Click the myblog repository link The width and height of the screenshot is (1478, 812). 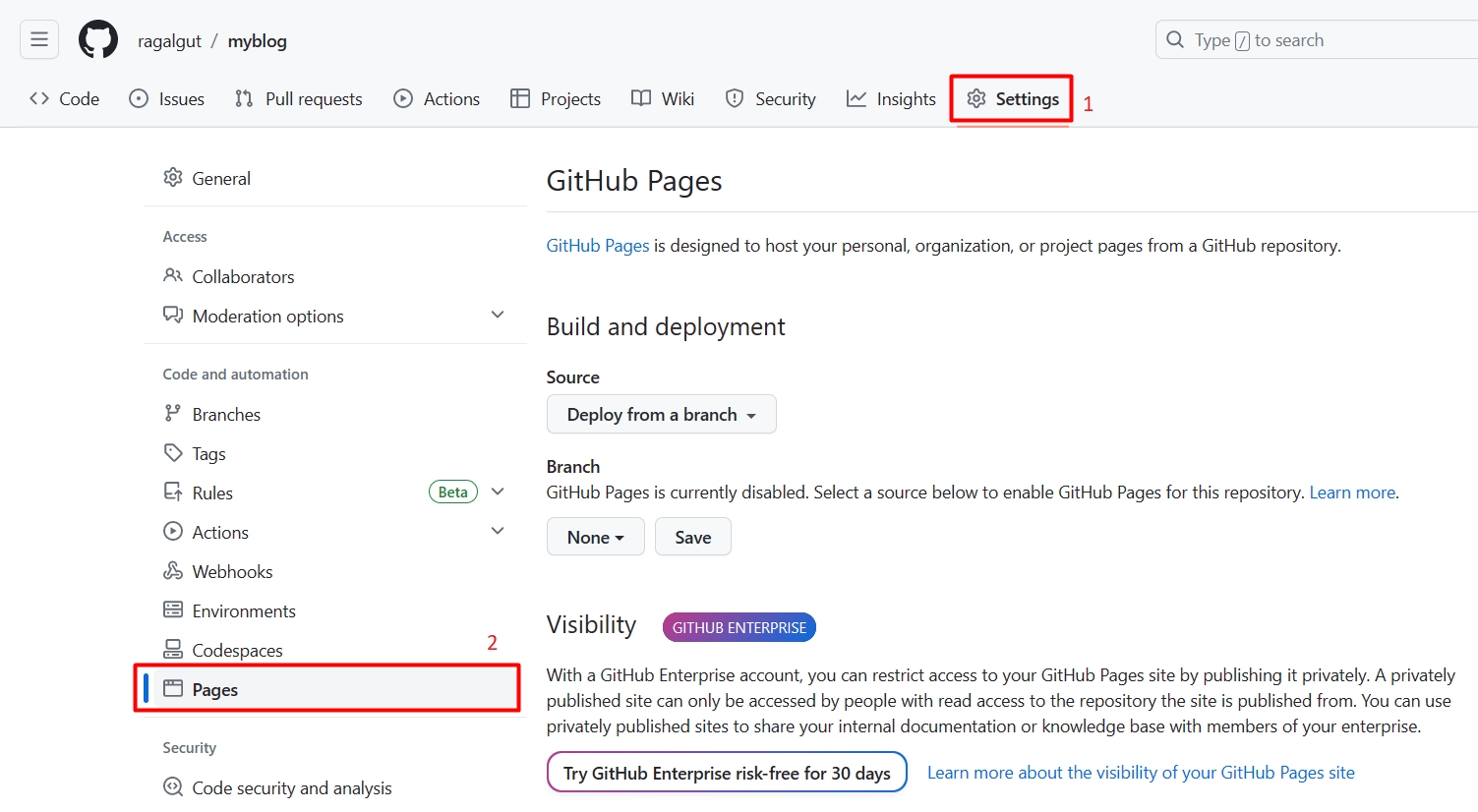[258, 41]
